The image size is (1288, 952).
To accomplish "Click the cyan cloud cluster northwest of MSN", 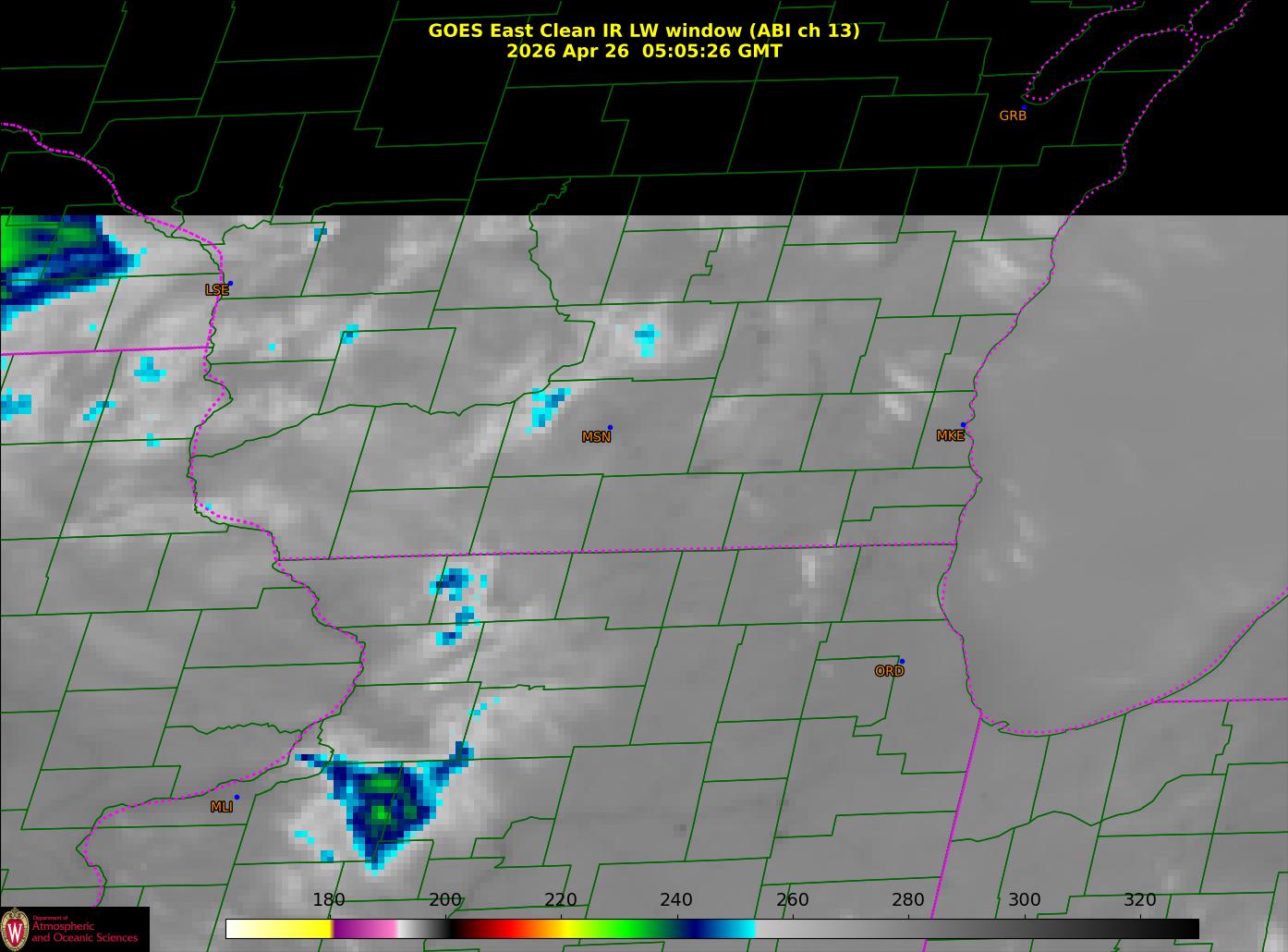I will pyautogui.click(x=548, y=408).
